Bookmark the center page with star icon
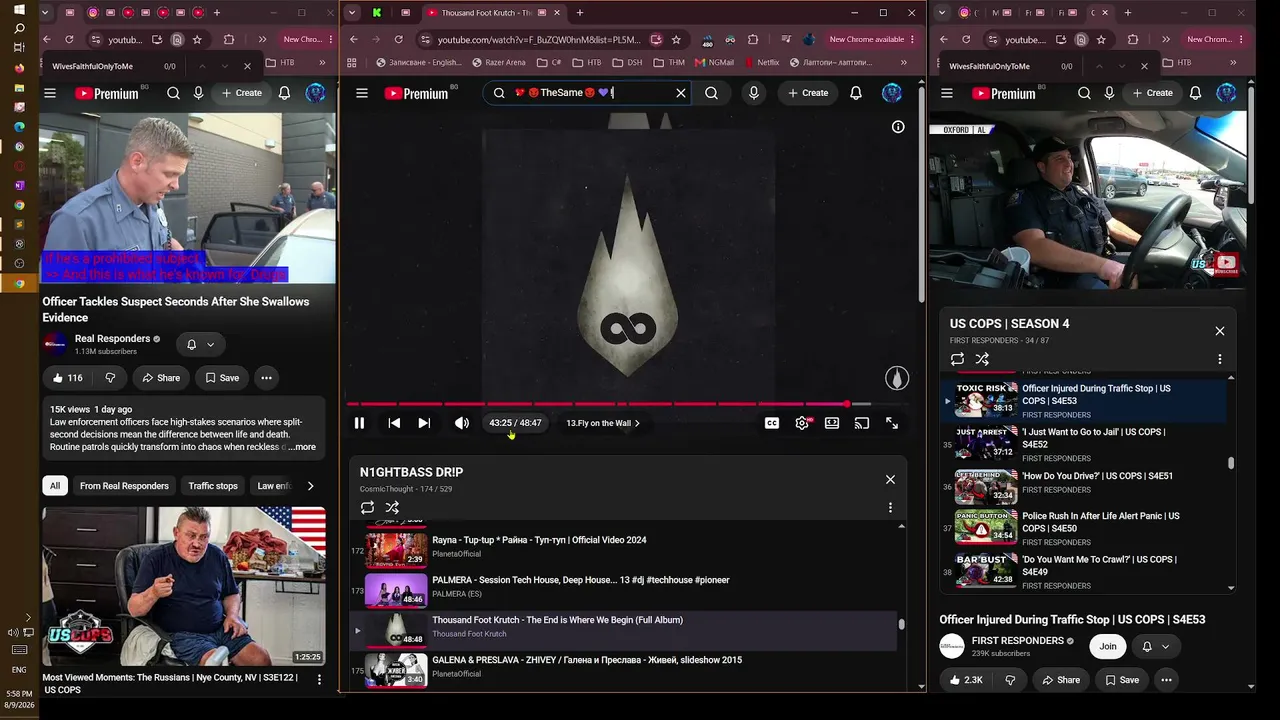This screenshot has width=1280, height=720. (x=676, y=39)
